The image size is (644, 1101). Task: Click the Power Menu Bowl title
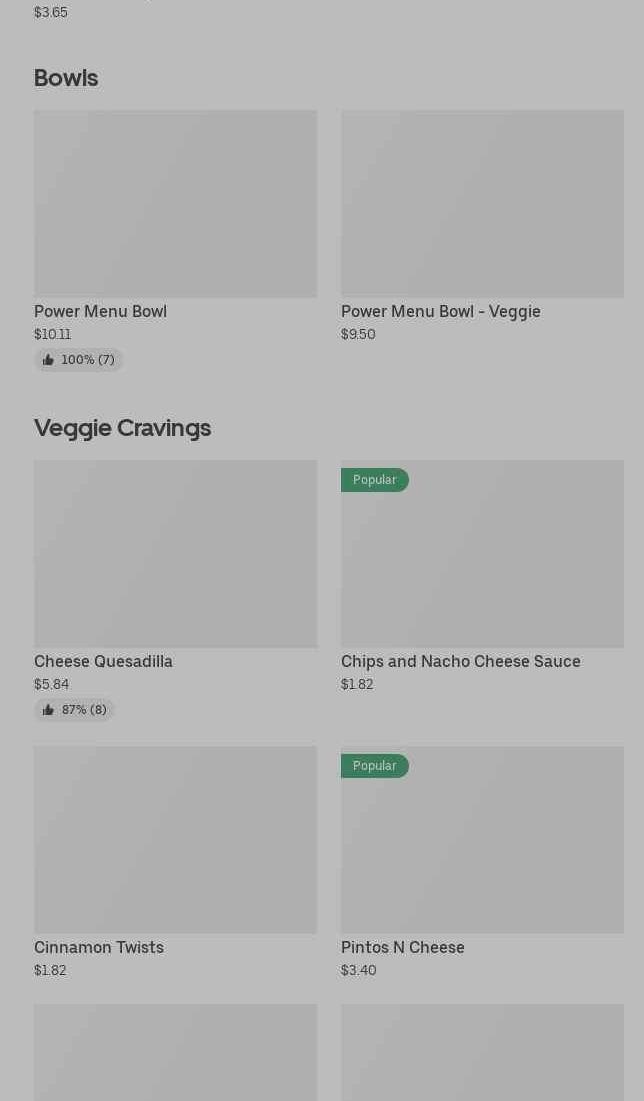[100, 312]
